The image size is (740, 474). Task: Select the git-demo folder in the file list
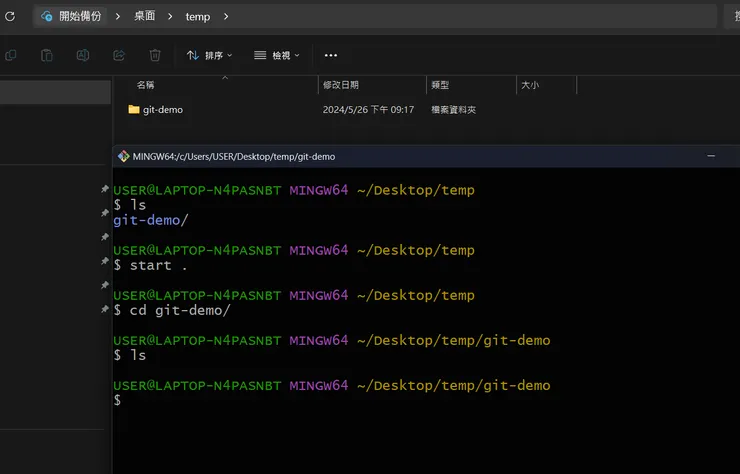(162, 110)
